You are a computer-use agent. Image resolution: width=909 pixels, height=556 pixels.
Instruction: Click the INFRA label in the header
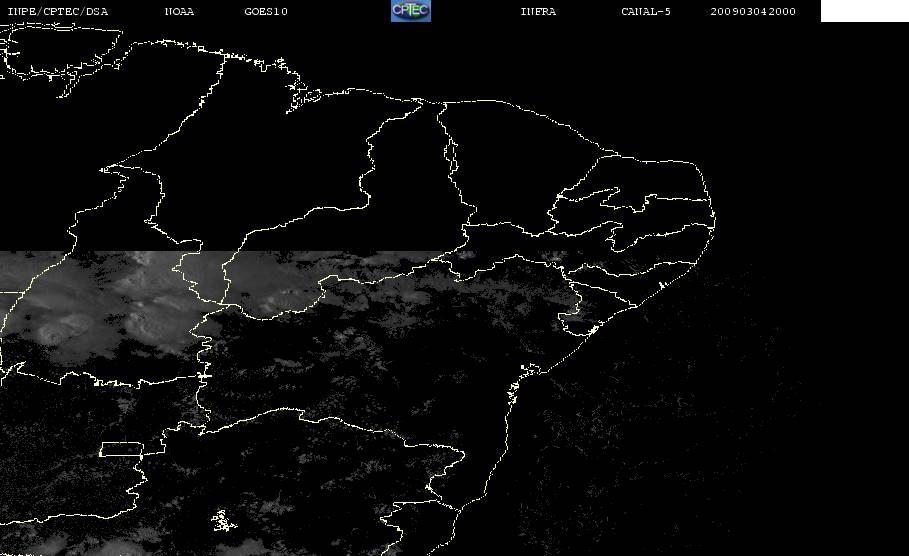click(538, 12)
